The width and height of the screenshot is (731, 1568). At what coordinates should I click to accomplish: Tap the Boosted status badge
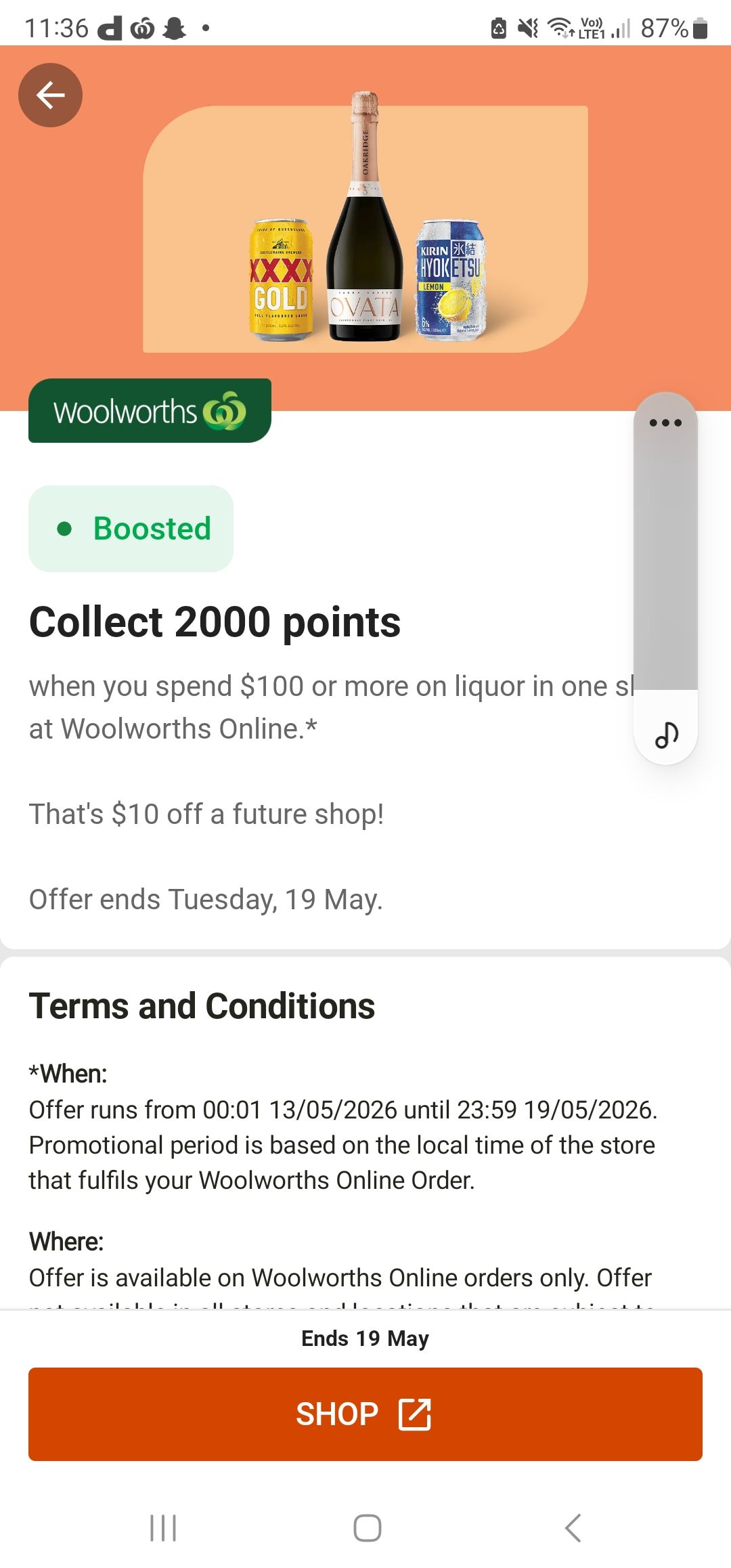131,529
